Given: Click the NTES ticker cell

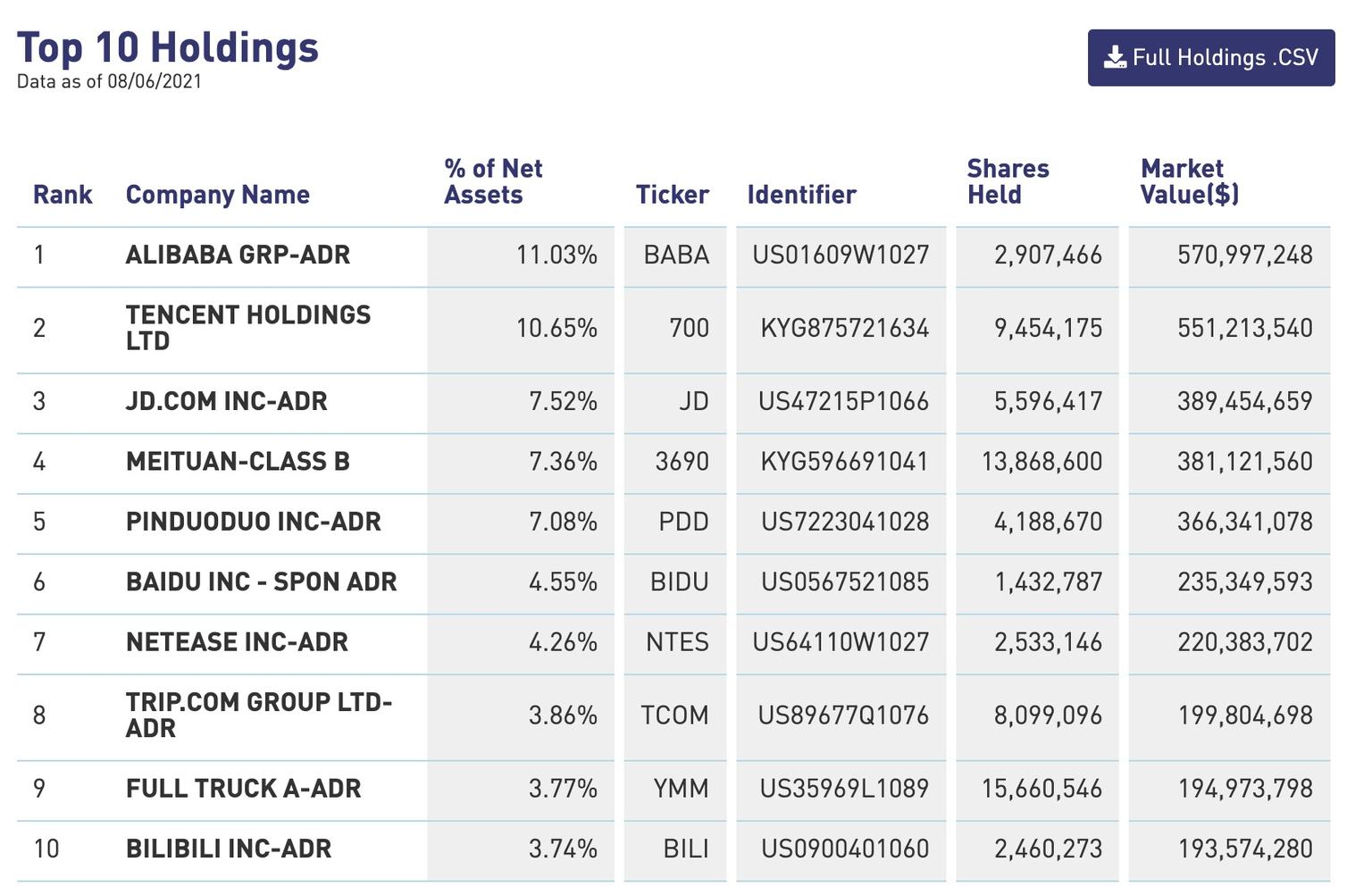Looking at the screenshot, I should pyautogui.click(x=677, y=642).
